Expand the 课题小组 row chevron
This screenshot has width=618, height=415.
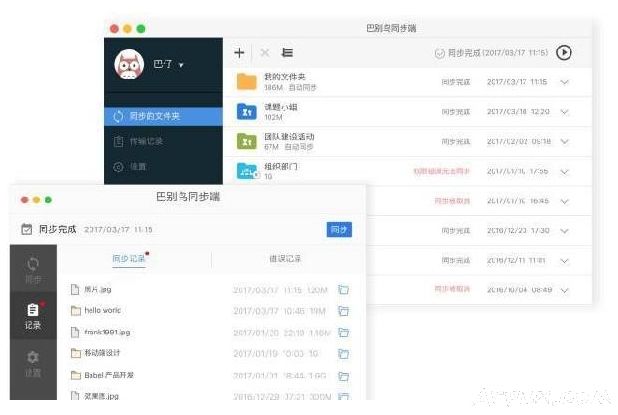coord(564,112)
